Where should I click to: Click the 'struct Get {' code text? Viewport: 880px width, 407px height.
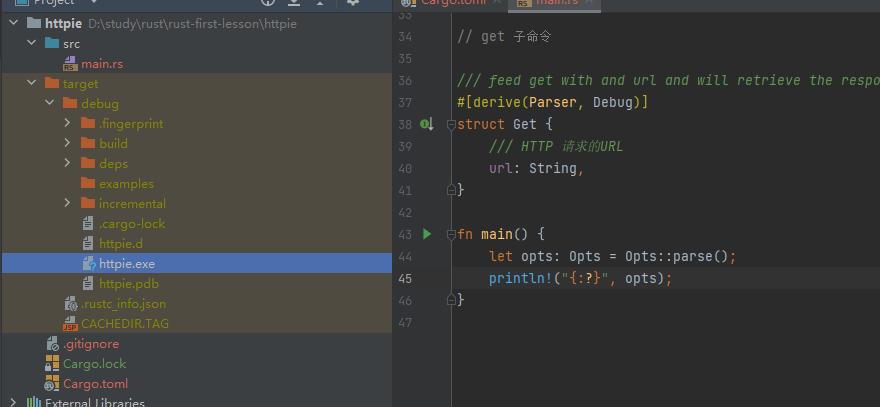coord(505,125)
